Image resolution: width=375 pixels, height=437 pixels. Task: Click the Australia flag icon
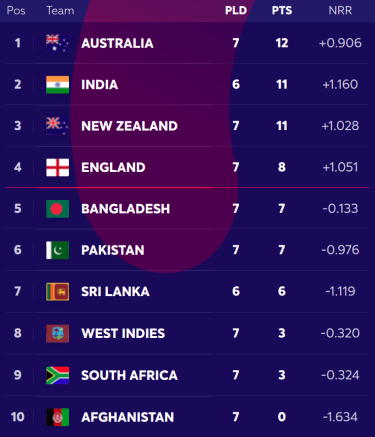pos(58,43)
